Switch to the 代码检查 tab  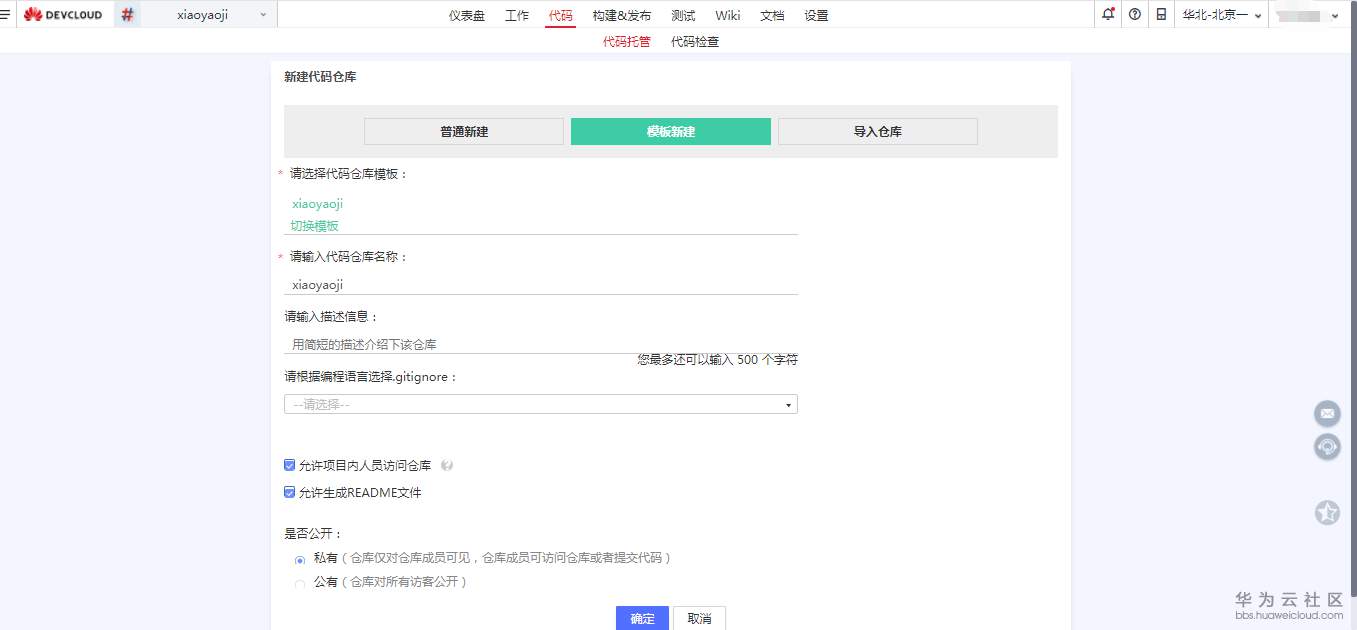(695, 41)
